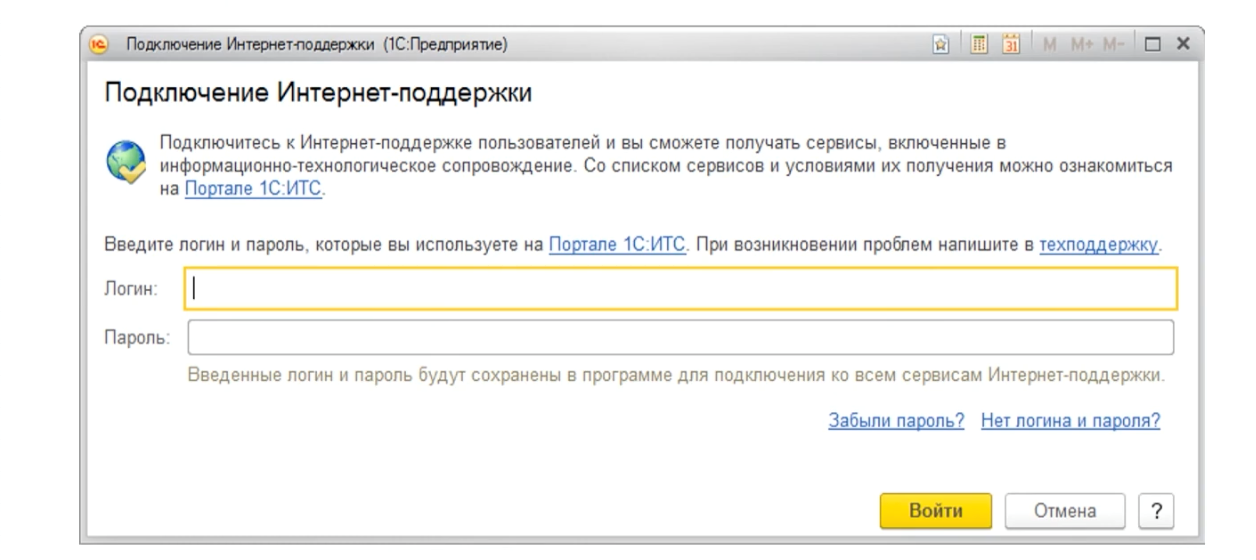Click the 1C application logo icon
The height and width of the screenshot is (560, 1256).
[100, 44]
